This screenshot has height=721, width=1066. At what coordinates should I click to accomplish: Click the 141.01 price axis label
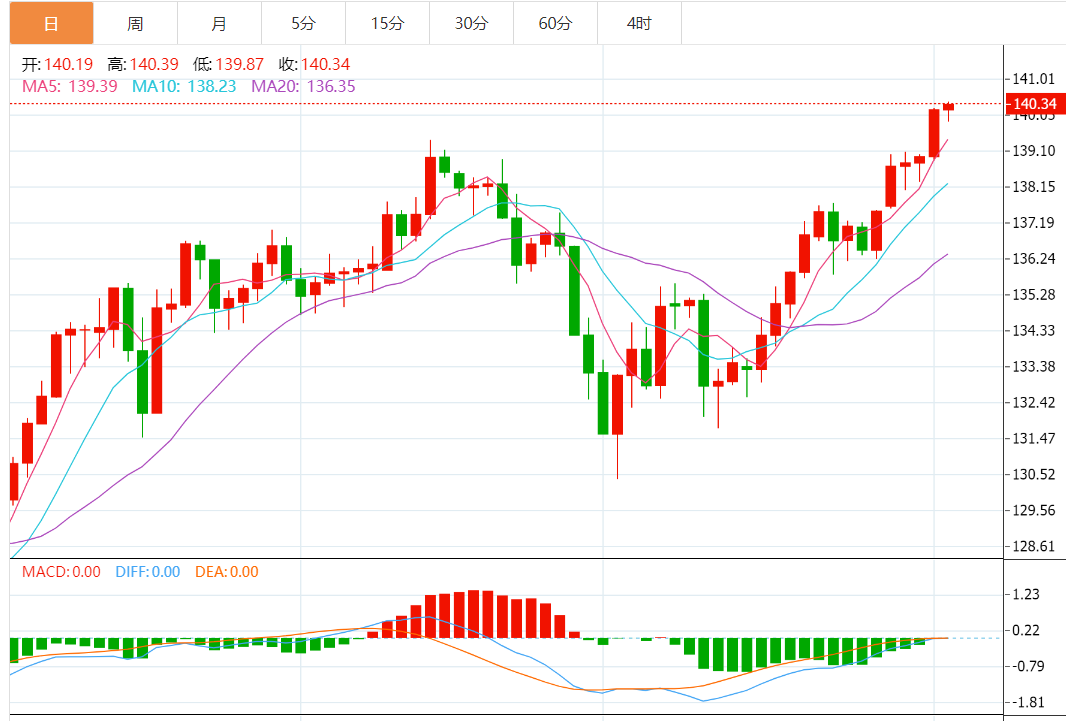(1033, 79)
